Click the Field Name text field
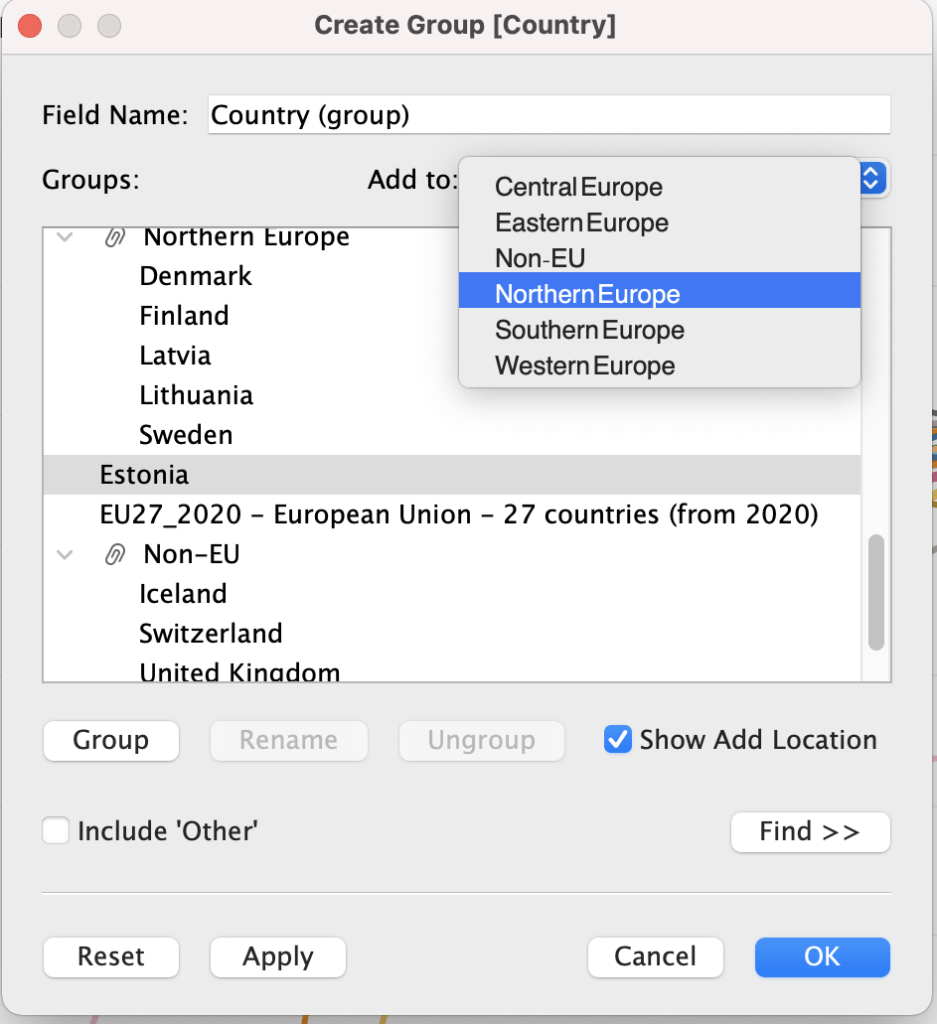This screenshot has width=937, height=1024. point(548,115)
